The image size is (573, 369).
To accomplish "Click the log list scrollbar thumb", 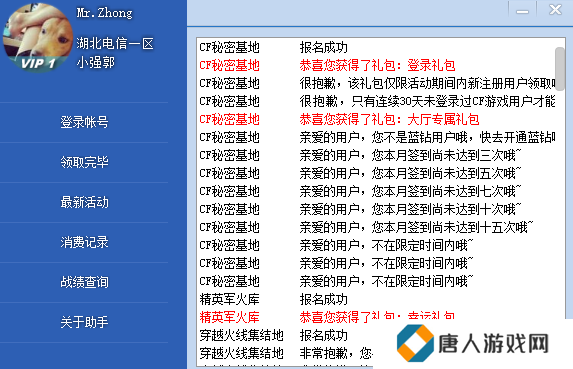I will tap(559, 69).
